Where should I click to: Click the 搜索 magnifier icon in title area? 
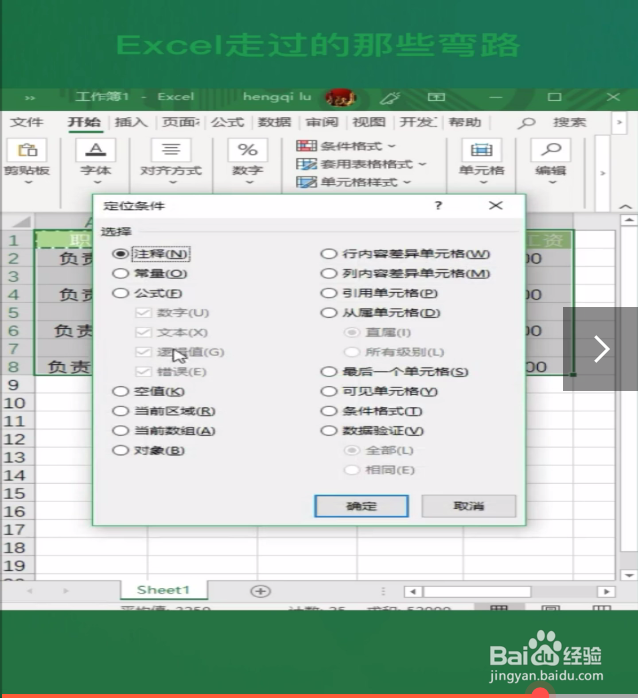tap(526, 122)
